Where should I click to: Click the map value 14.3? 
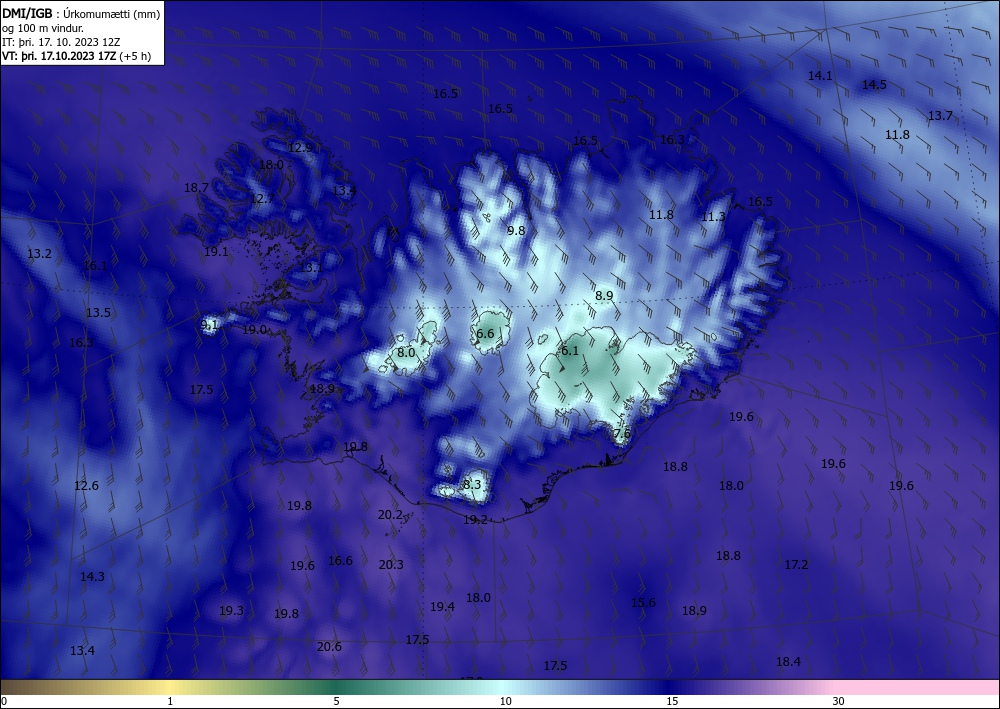click(92, 576)
